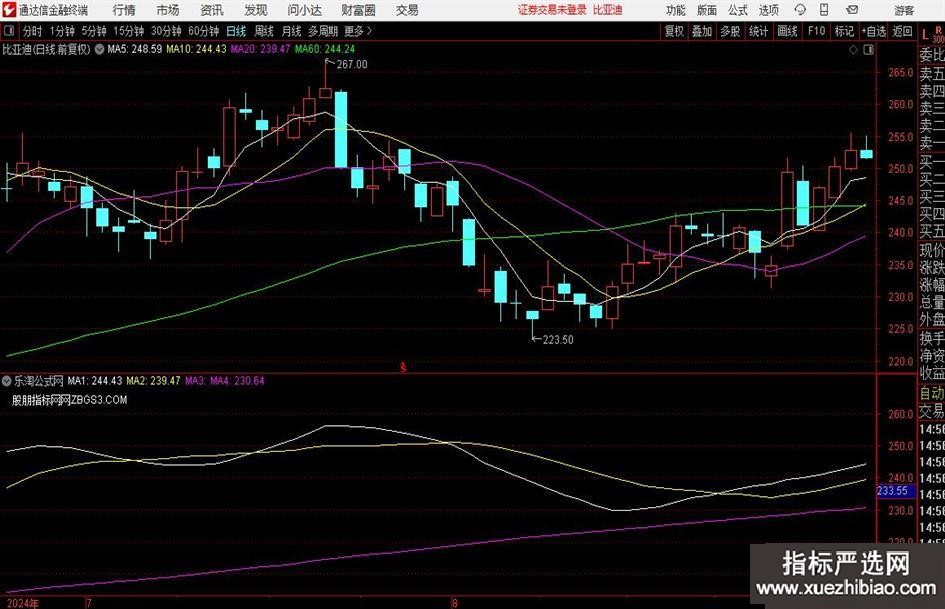Open the 功能 menu

(676, 10)
